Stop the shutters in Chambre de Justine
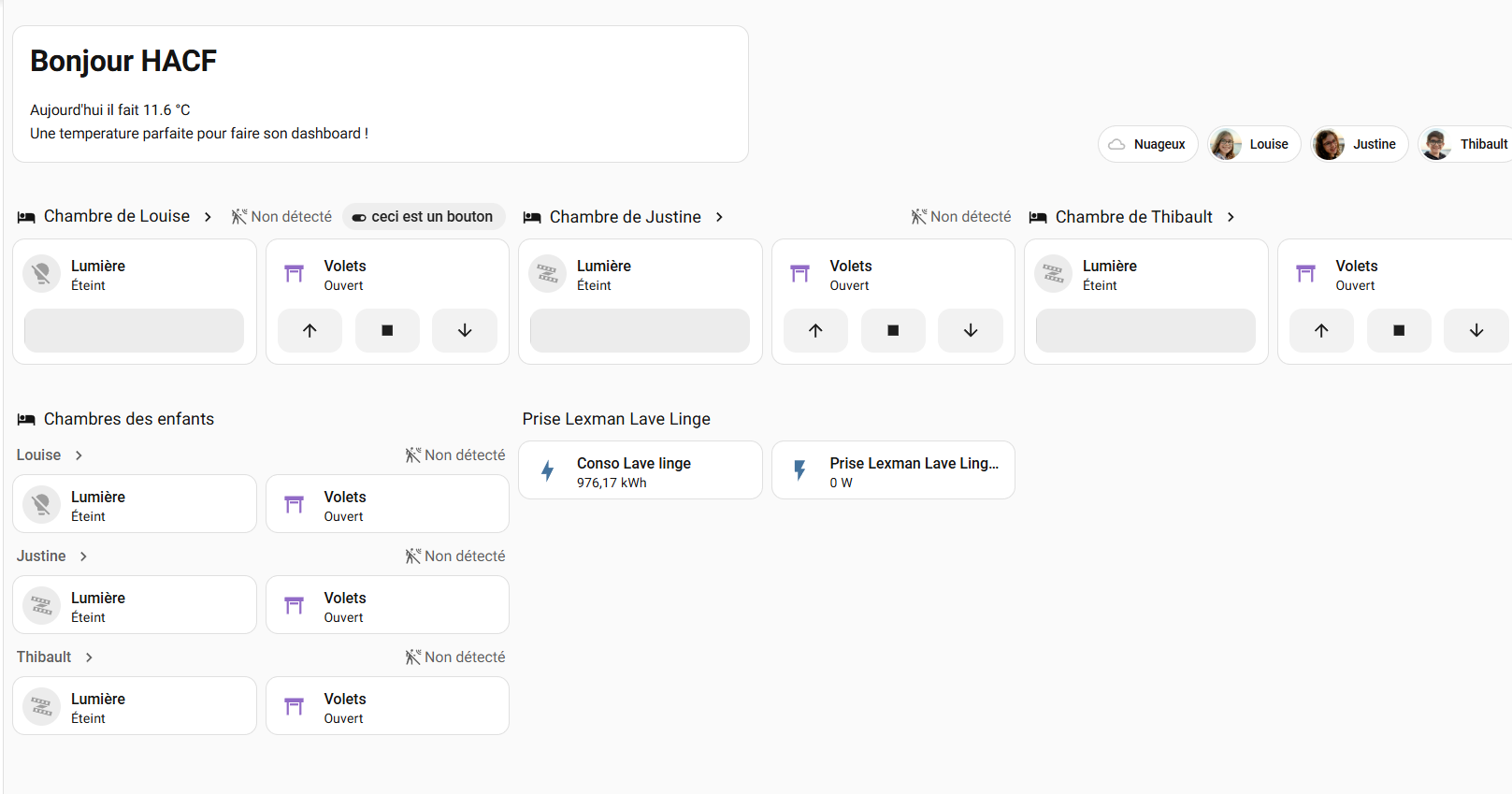Image resolution: width=1512 pixels, height=794 pixels. coord(893,330)
